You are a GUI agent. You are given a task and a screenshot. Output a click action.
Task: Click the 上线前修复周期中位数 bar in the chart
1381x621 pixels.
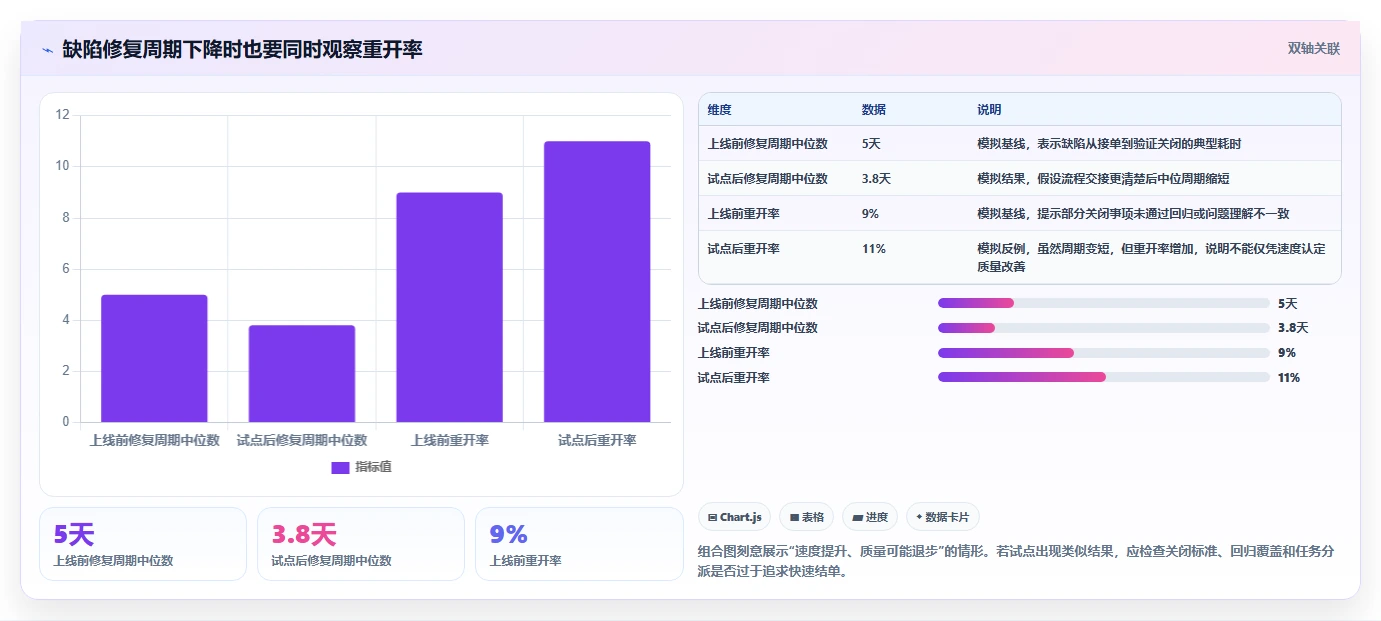(154, 358)
